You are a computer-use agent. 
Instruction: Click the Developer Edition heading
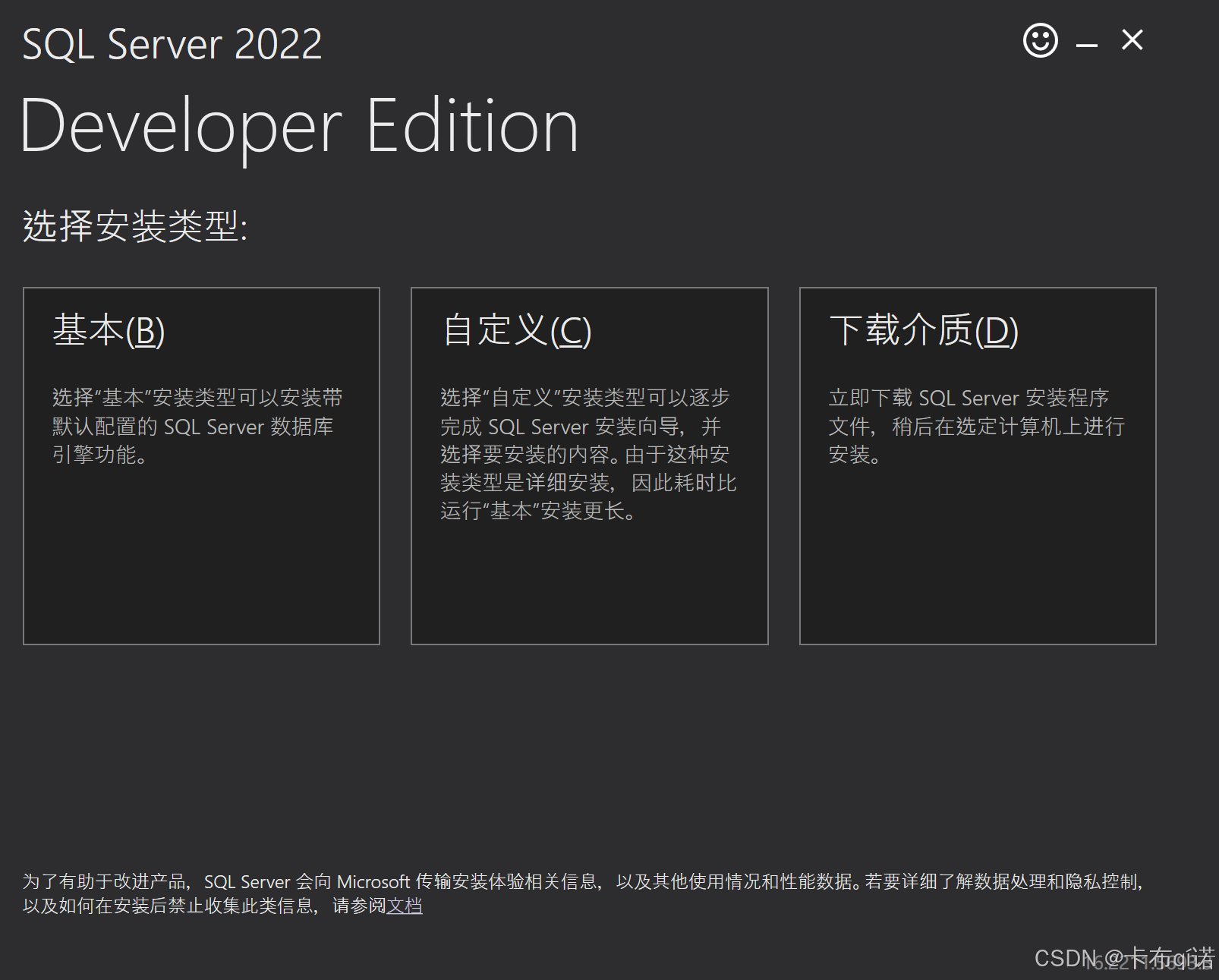click(300, 125)
